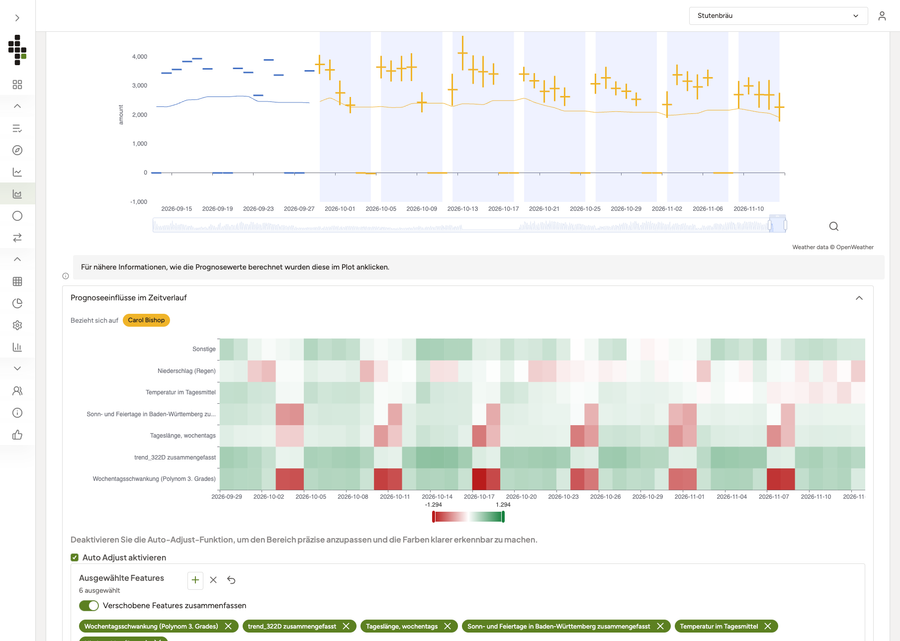Image resolution: width=900 pixels, height=641 pixels.
Task: Click the company logo in the sidebar
Action: click(17, 49)
